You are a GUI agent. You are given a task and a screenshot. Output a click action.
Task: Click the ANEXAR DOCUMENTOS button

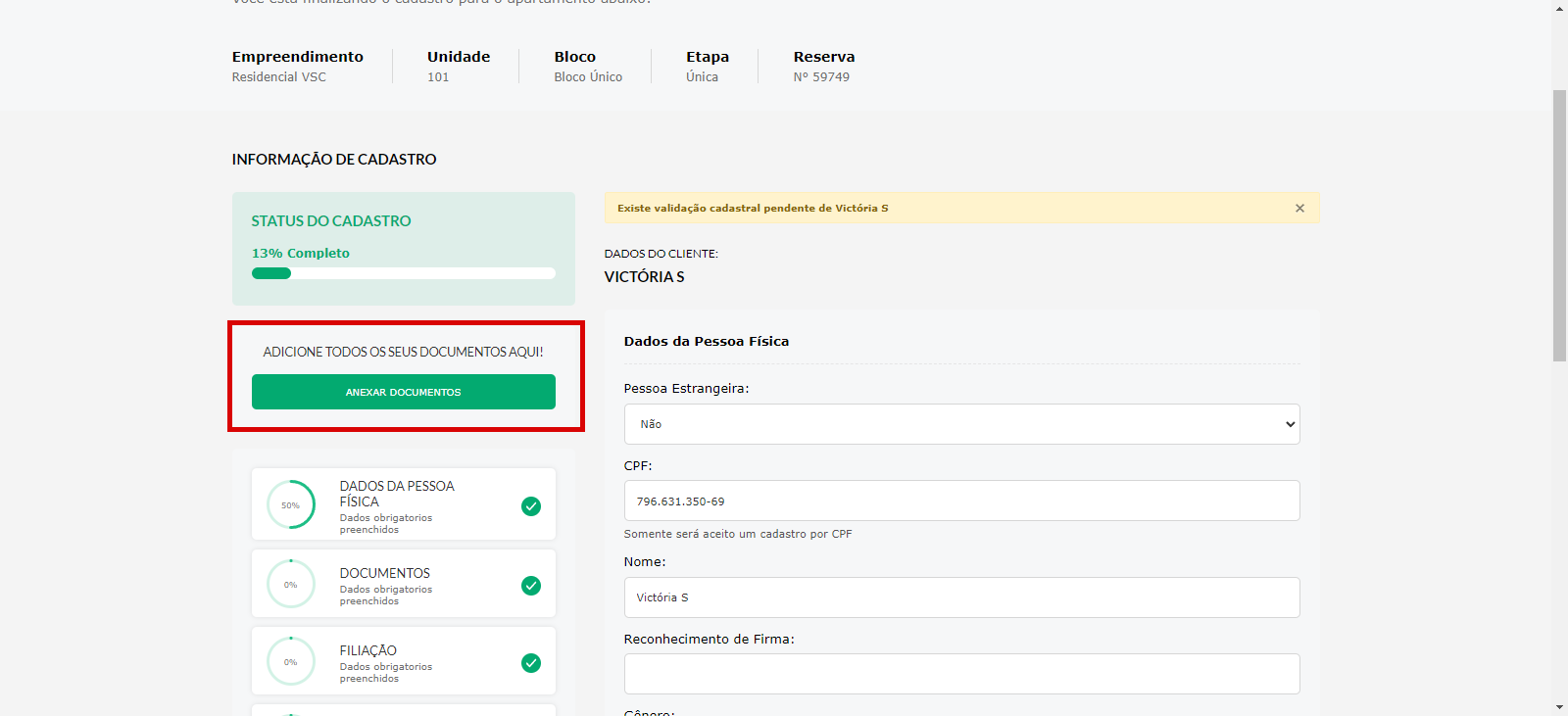[404, 392]
